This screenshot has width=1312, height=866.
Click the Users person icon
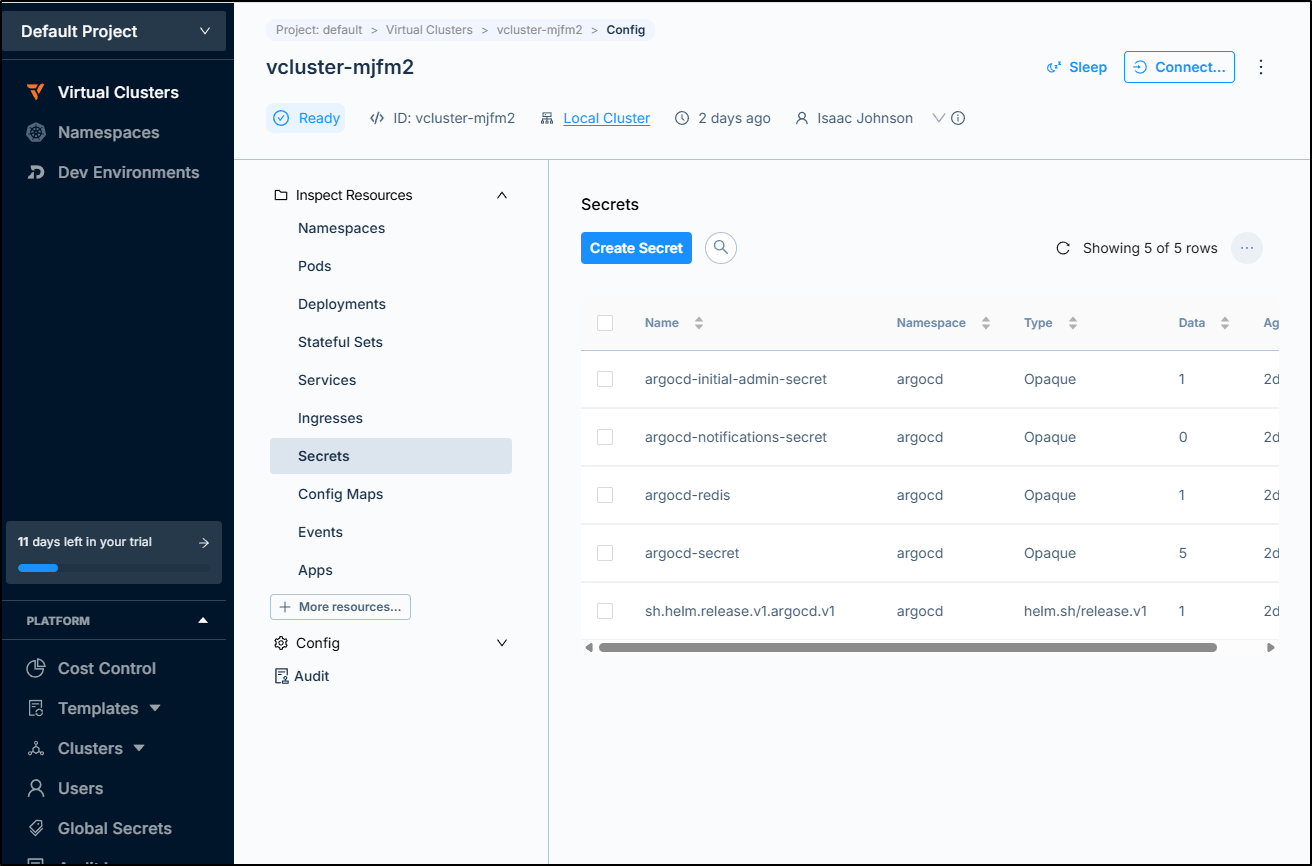point(36,788)
